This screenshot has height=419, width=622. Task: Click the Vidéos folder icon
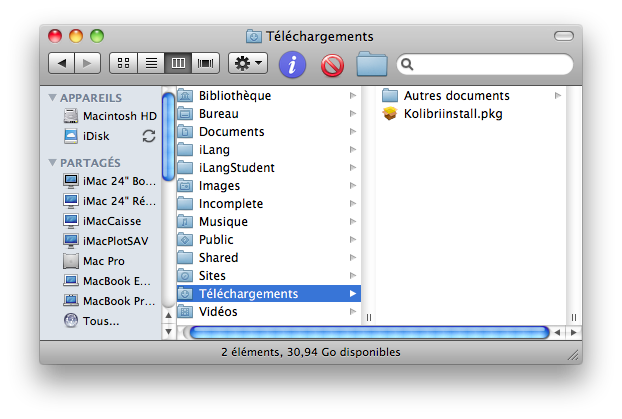click(x=185, y=311)
